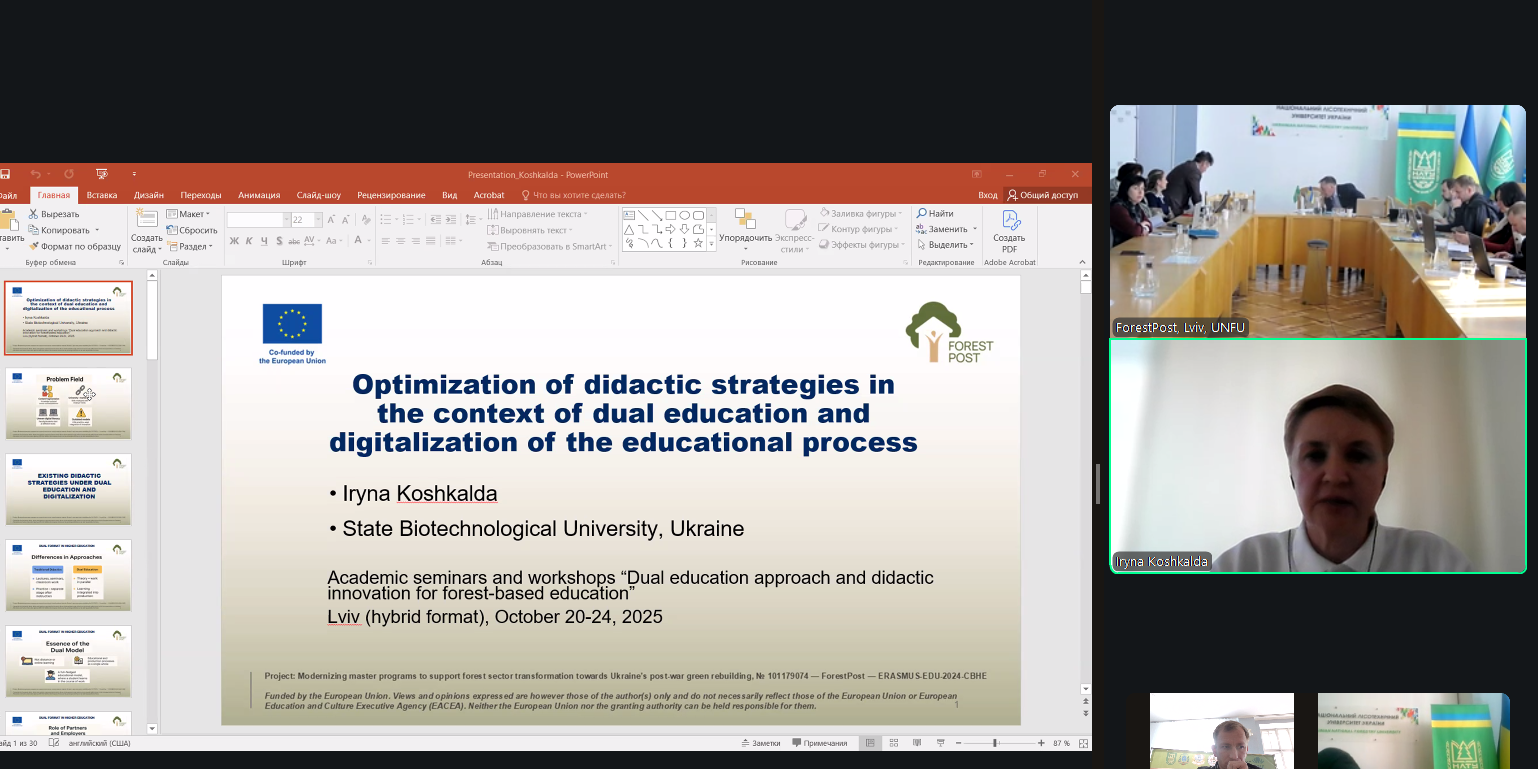This screenshot has height=769, width=1538.
Task: Click the Undo arrow in quick access toolbar
Action: point(36,174)
